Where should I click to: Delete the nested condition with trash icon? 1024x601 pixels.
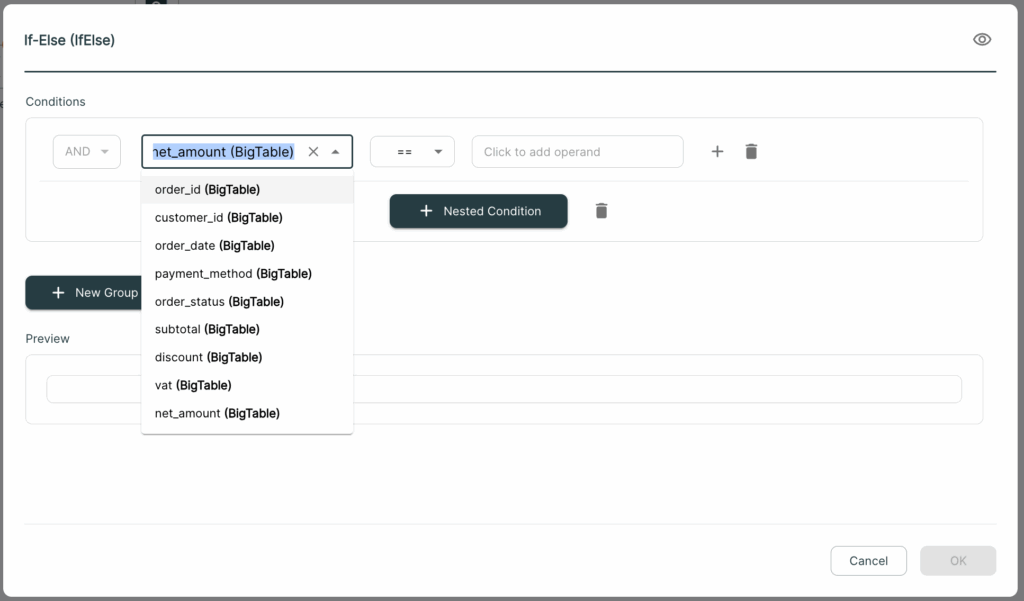[x=601, y=211]
